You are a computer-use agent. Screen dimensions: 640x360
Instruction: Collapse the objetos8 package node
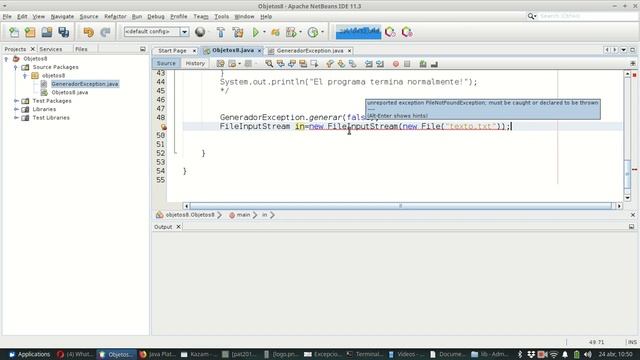(25, 76)
